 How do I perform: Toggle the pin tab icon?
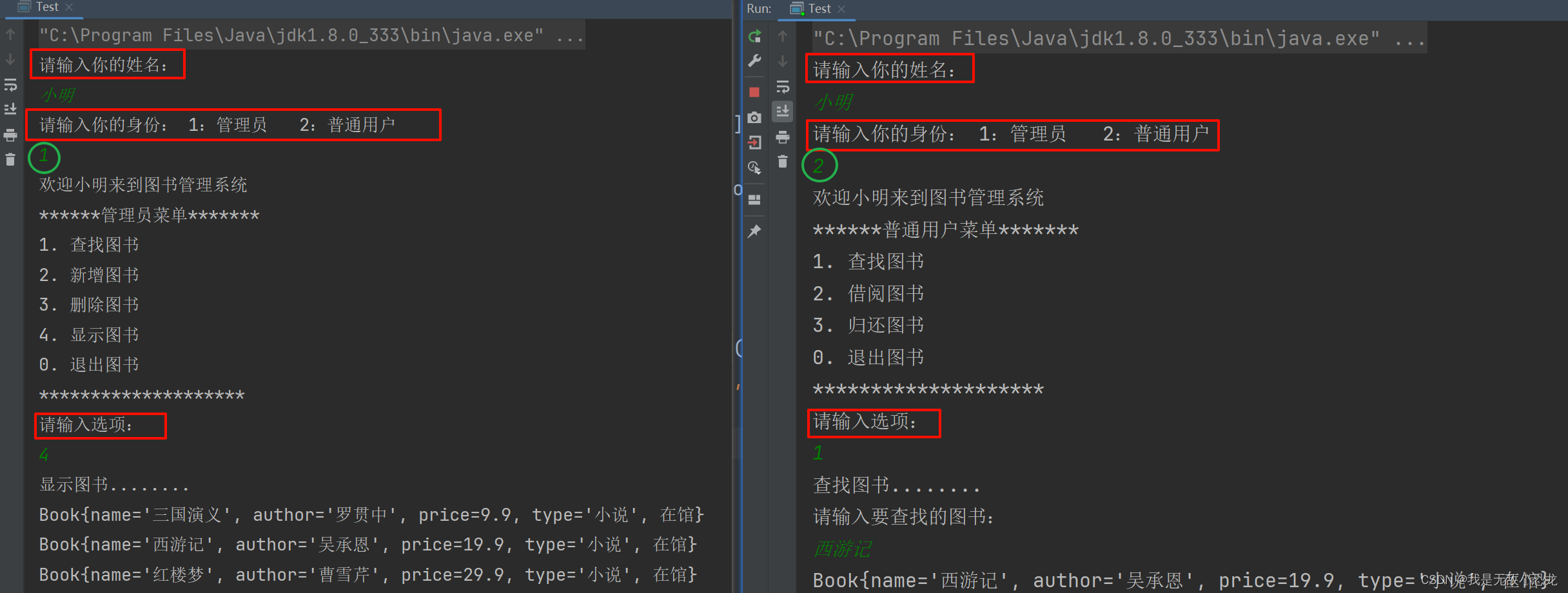tap(754, 231)
